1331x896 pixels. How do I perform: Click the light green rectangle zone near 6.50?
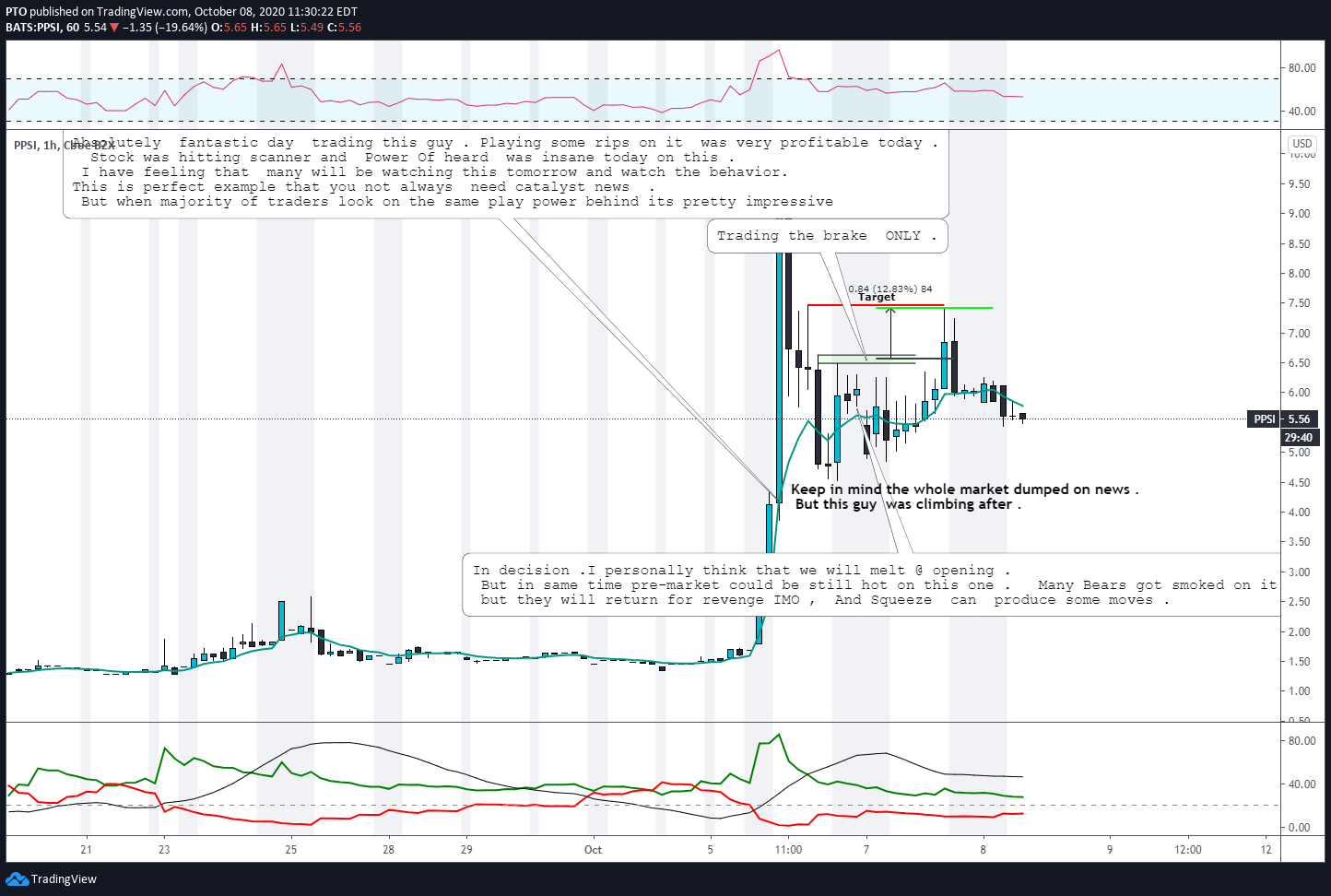point(866,360)
